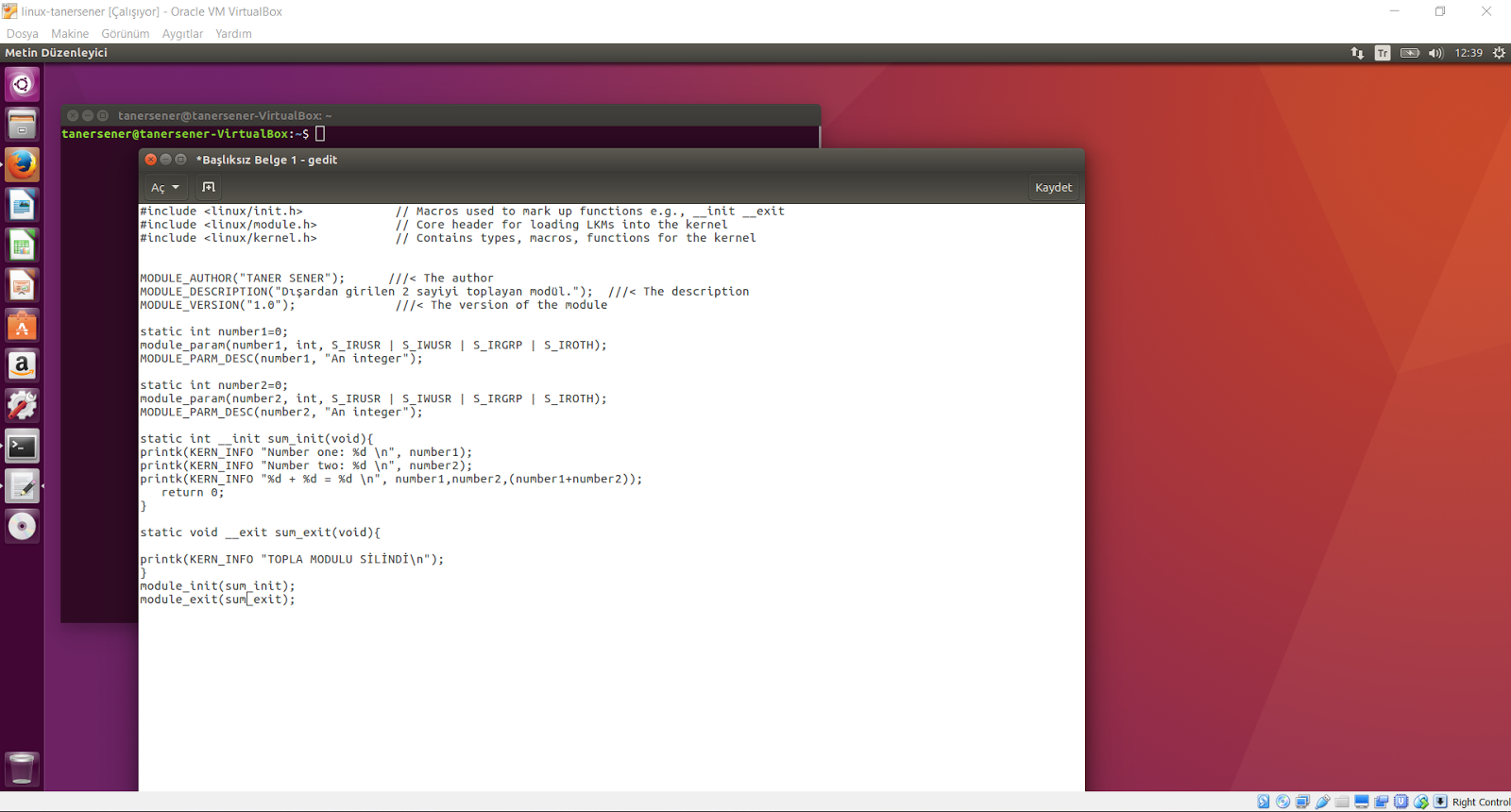Click the VirtualBox keyboard capture arrow icon

[1440, 802]
